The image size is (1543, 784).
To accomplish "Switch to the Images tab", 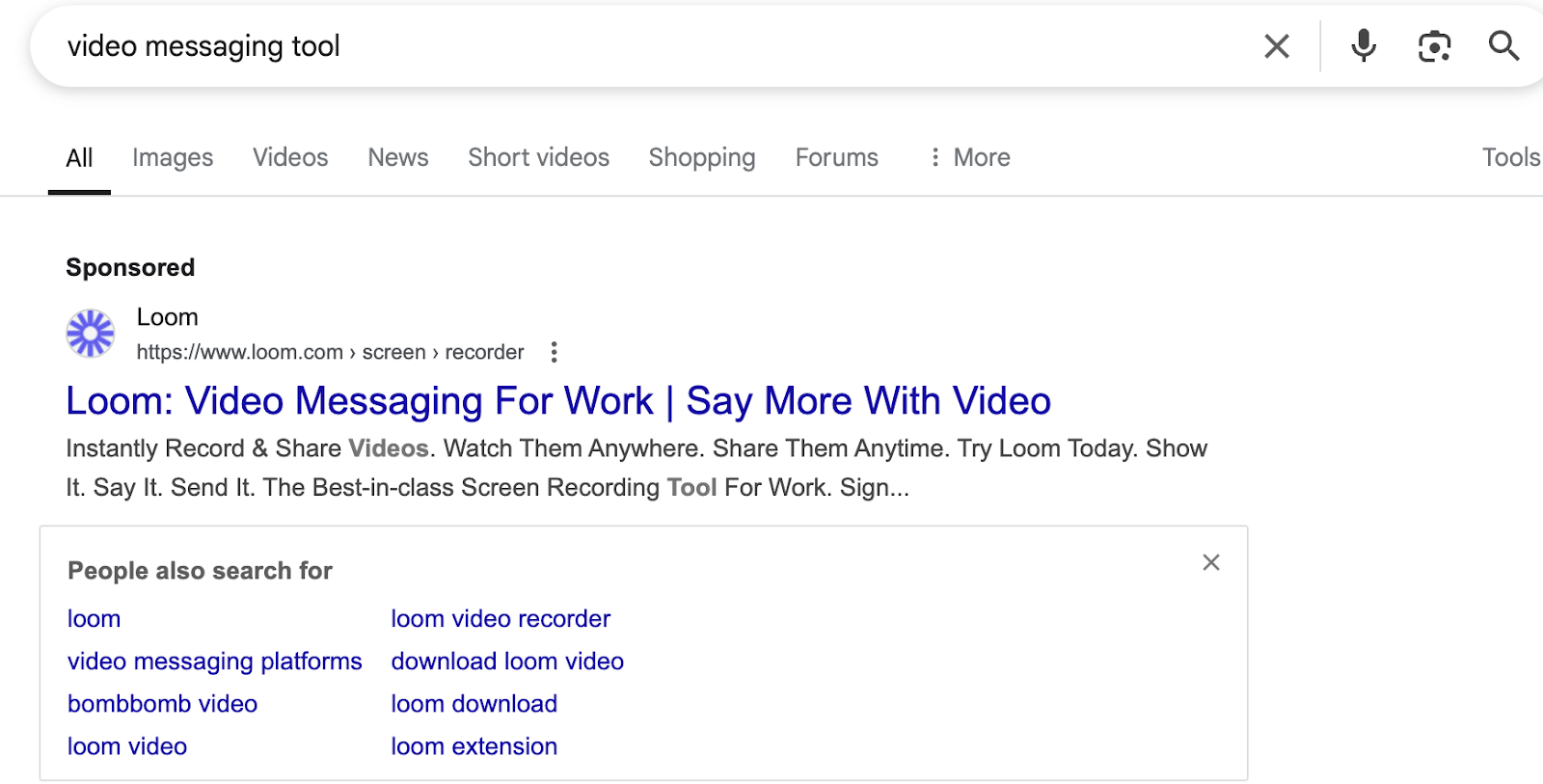I will (173, 158).
